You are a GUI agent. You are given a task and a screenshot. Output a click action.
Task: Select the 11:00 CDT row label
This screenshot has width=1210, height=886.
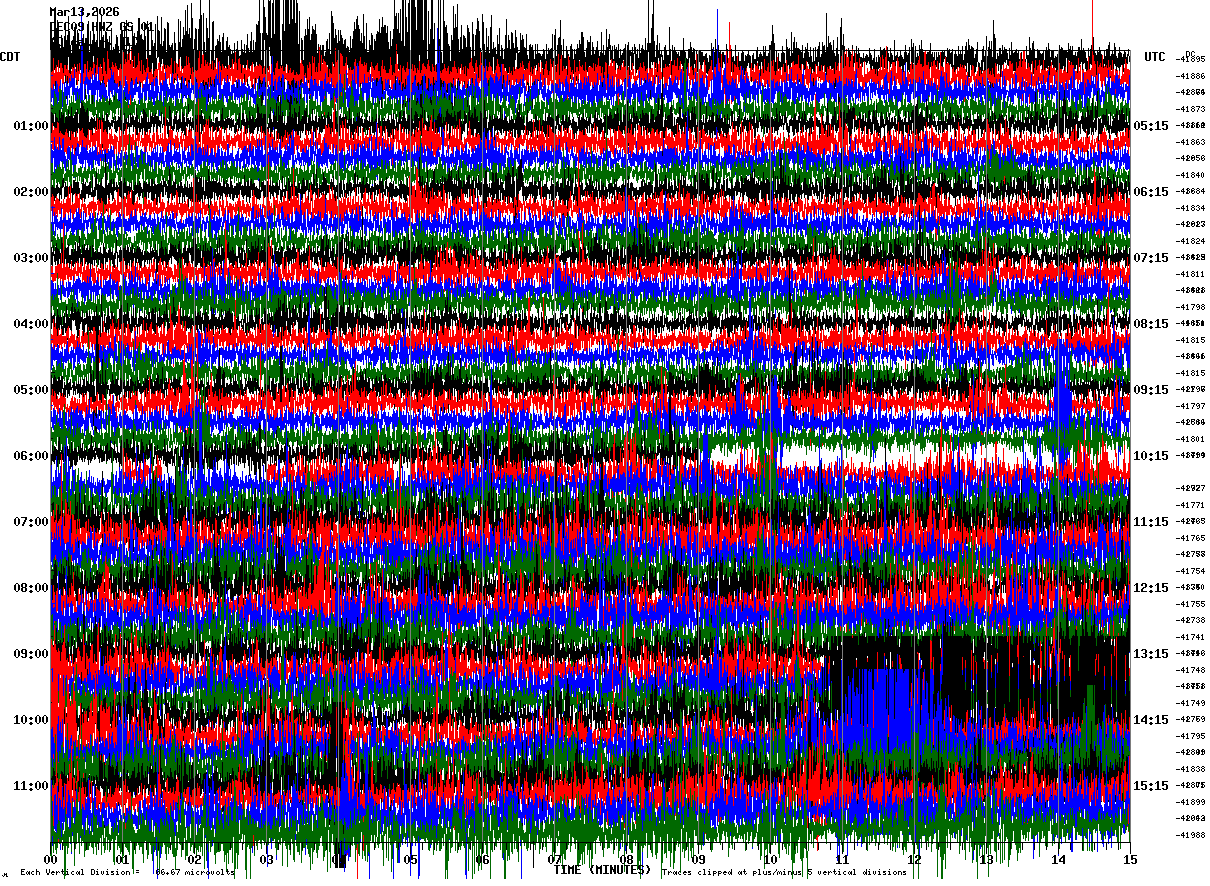30,786
